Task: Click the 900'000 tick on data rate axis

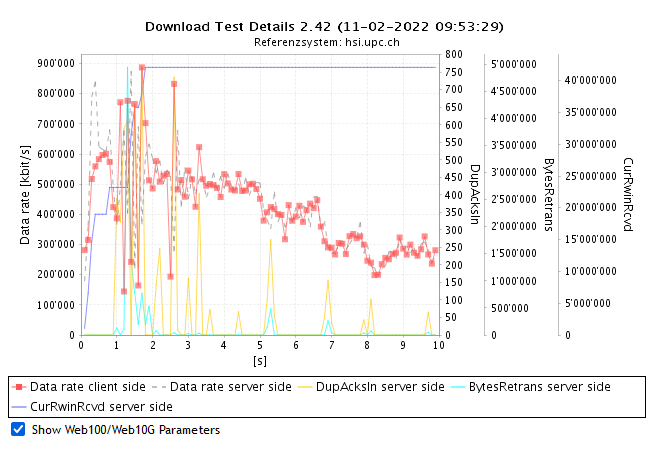Action: pos(54,63)
